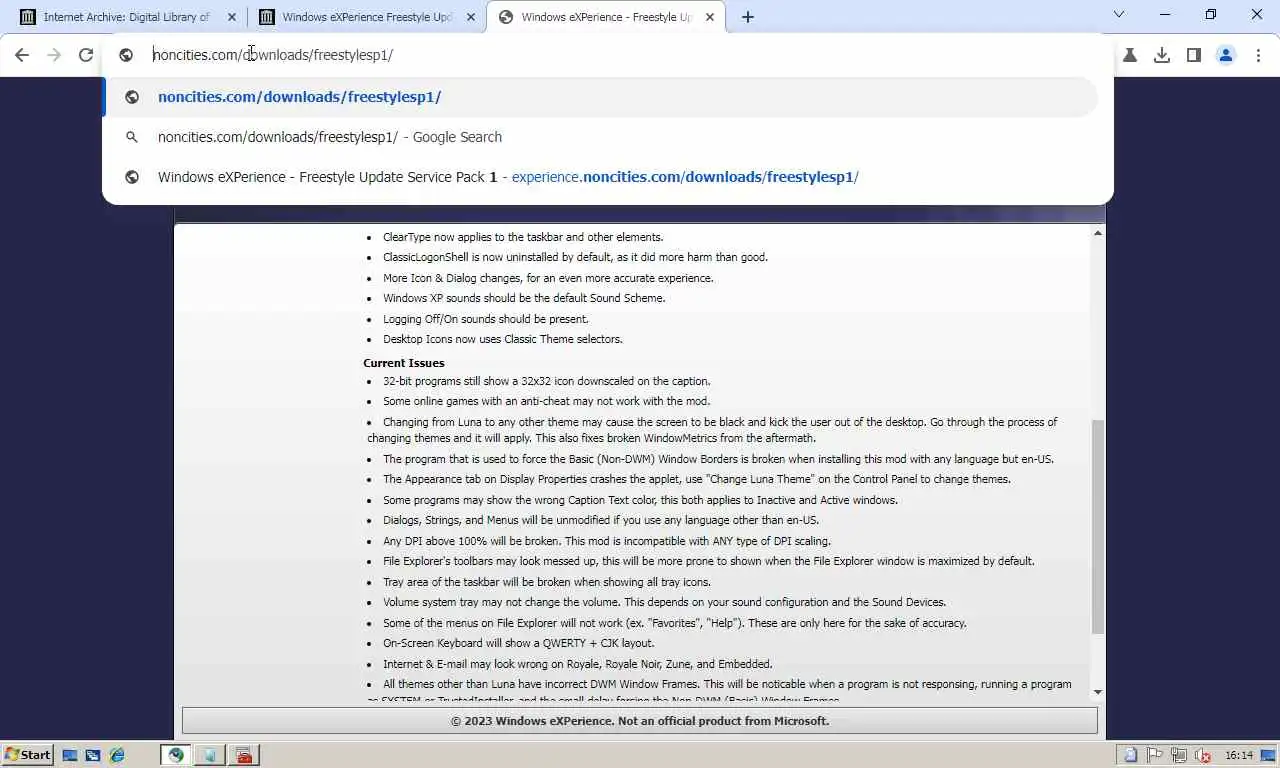Click the document tray icon

[1131, 755]
